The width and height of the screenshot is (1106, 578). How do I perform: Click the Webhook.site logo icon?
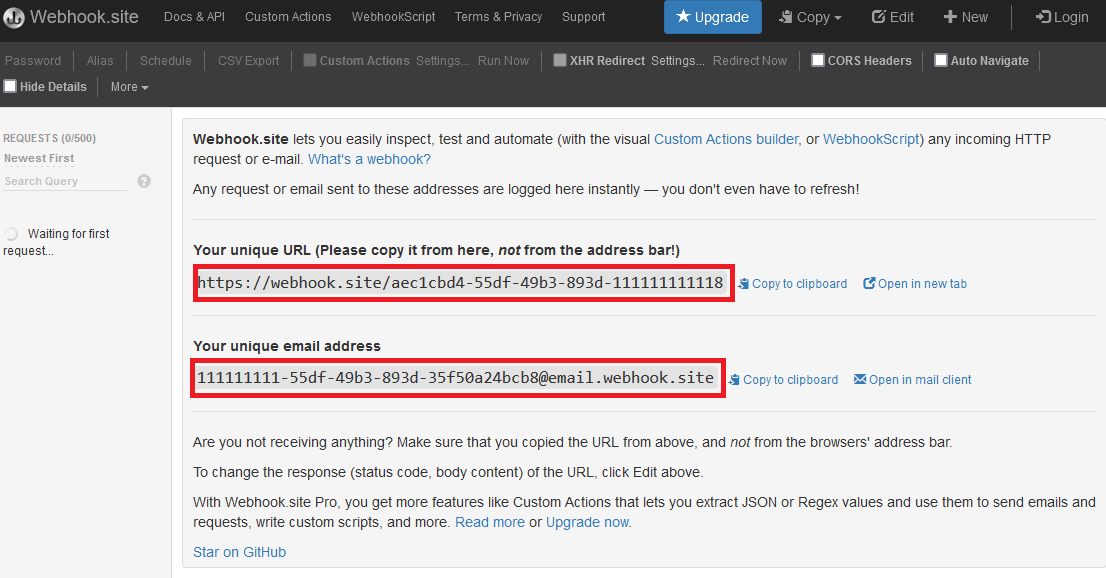tap(13, 17)
